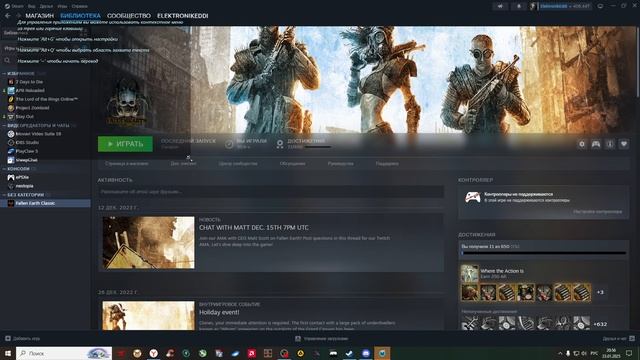
Task: Open the discussions link in the game links bar
Action: [293, 164]
